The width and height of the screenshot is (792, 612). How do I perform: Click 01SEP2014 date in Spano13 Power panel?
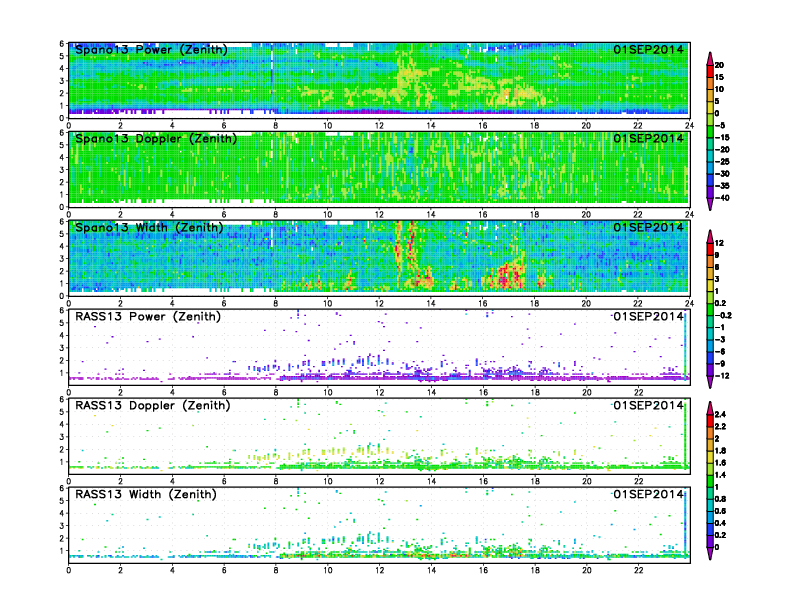(x=649, y=49)
